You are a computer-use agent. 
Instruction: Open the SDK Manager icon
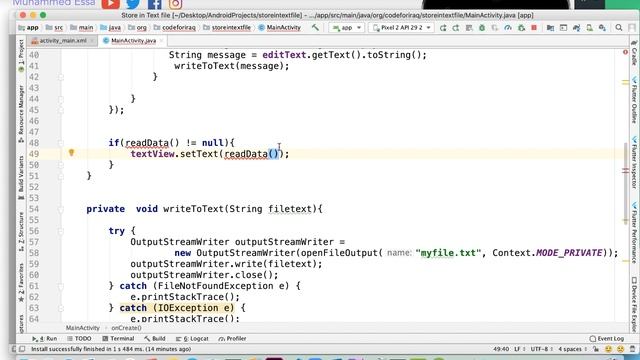(602, 28)
